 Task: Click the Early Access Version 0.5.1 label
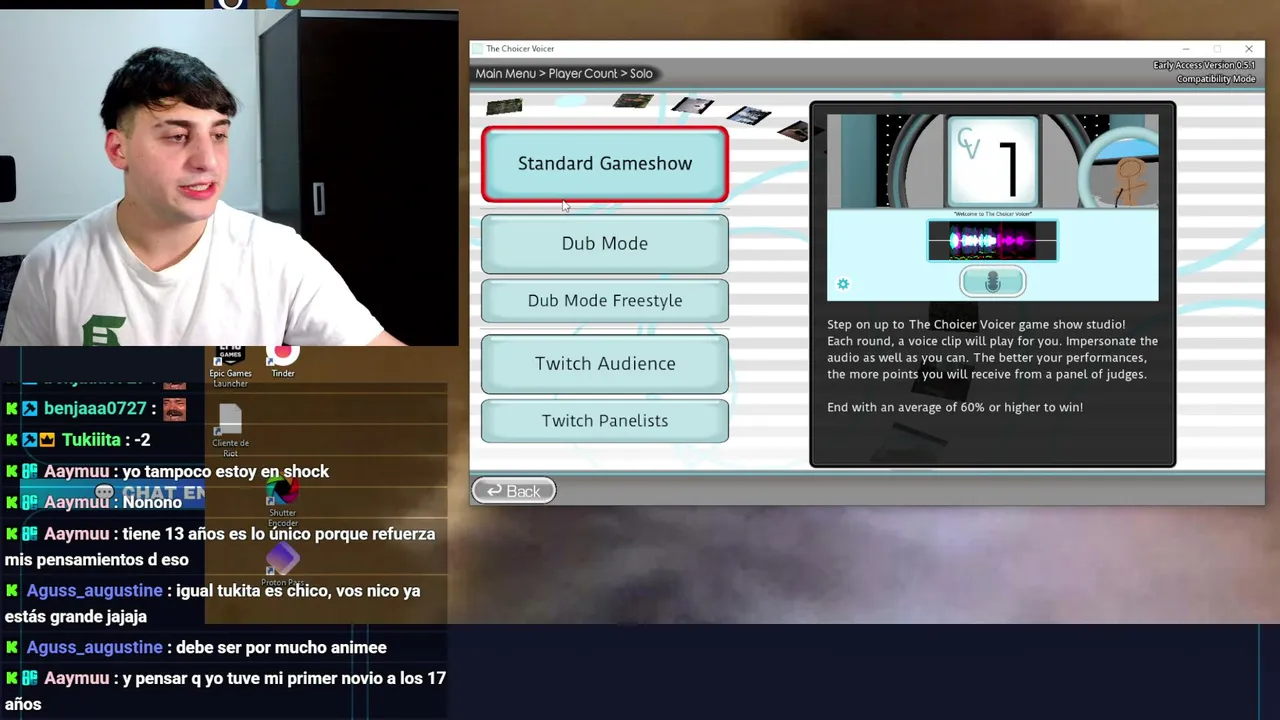coord(1204,66)
